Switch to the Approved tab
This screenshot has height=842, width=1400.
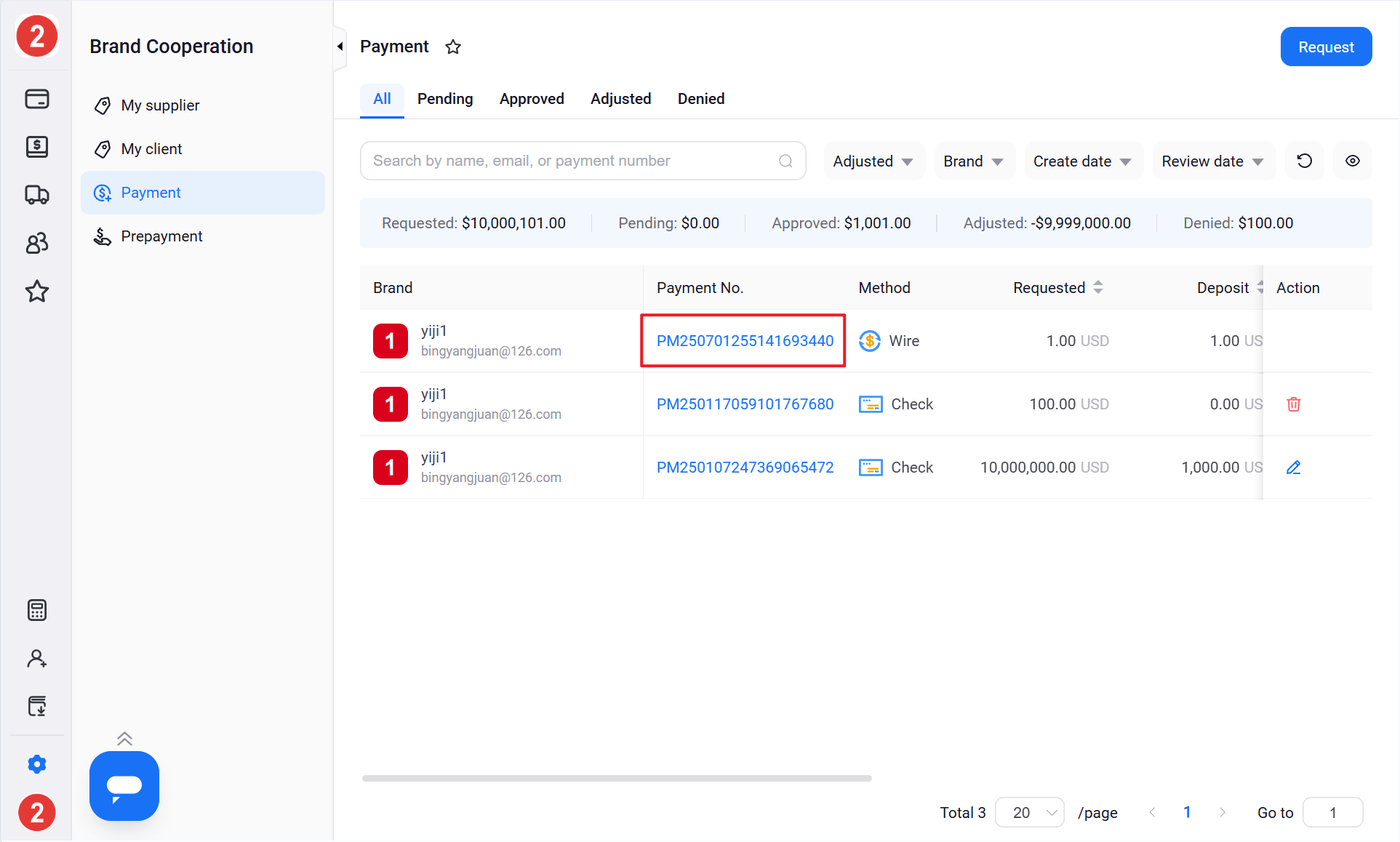pos(532,99)
